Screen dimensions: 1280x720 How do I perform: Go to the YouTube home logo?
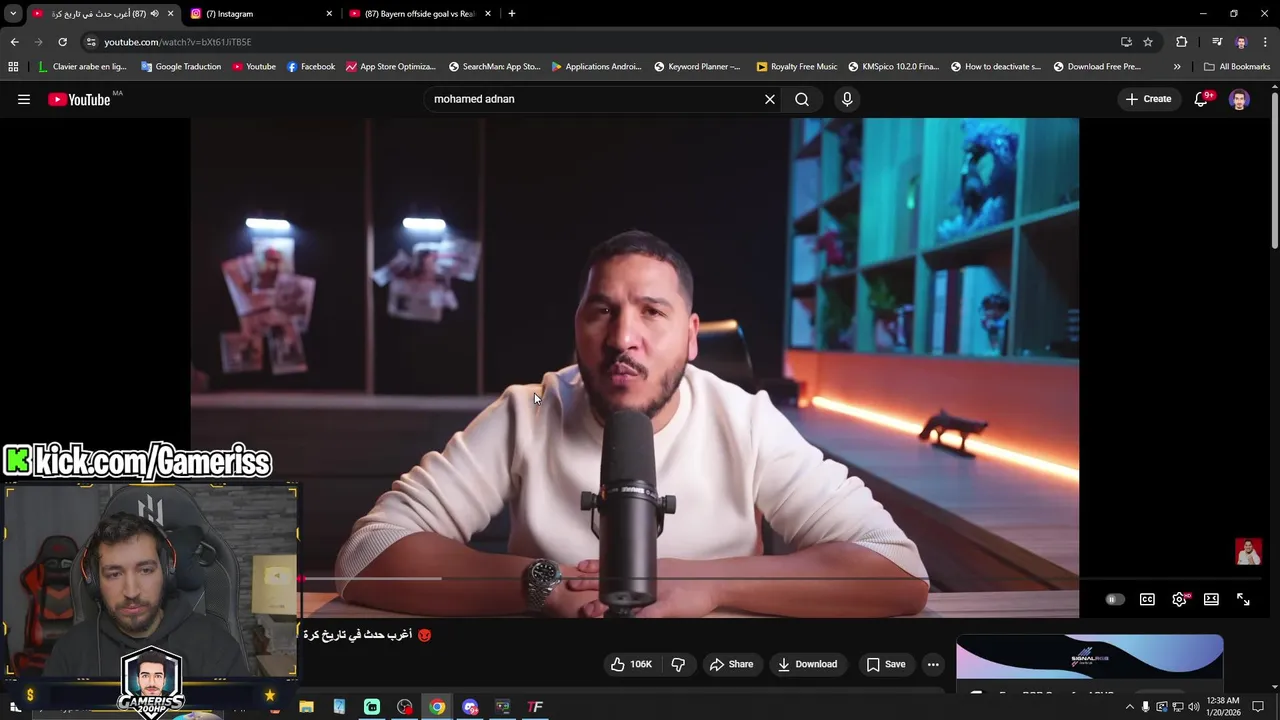tap(79, 99)
